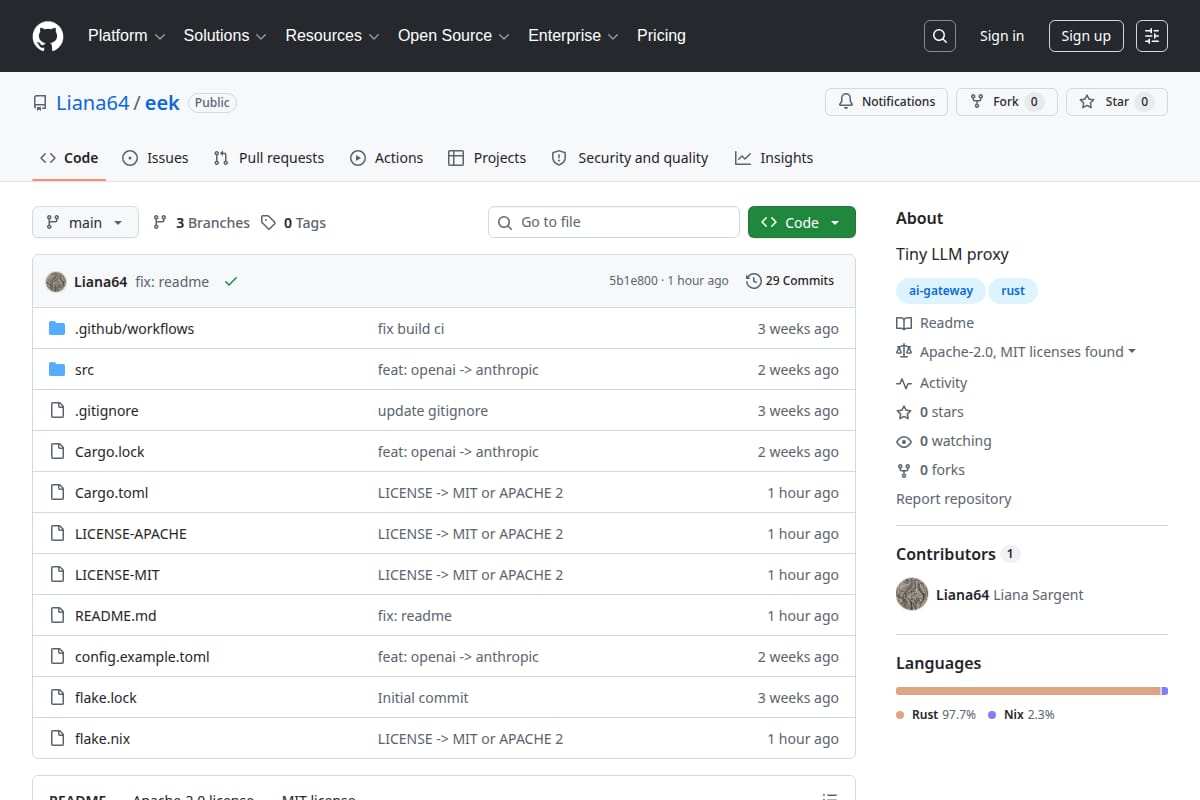
Task: Click the file icon next to flake.nix
Action: pos(57,739)
